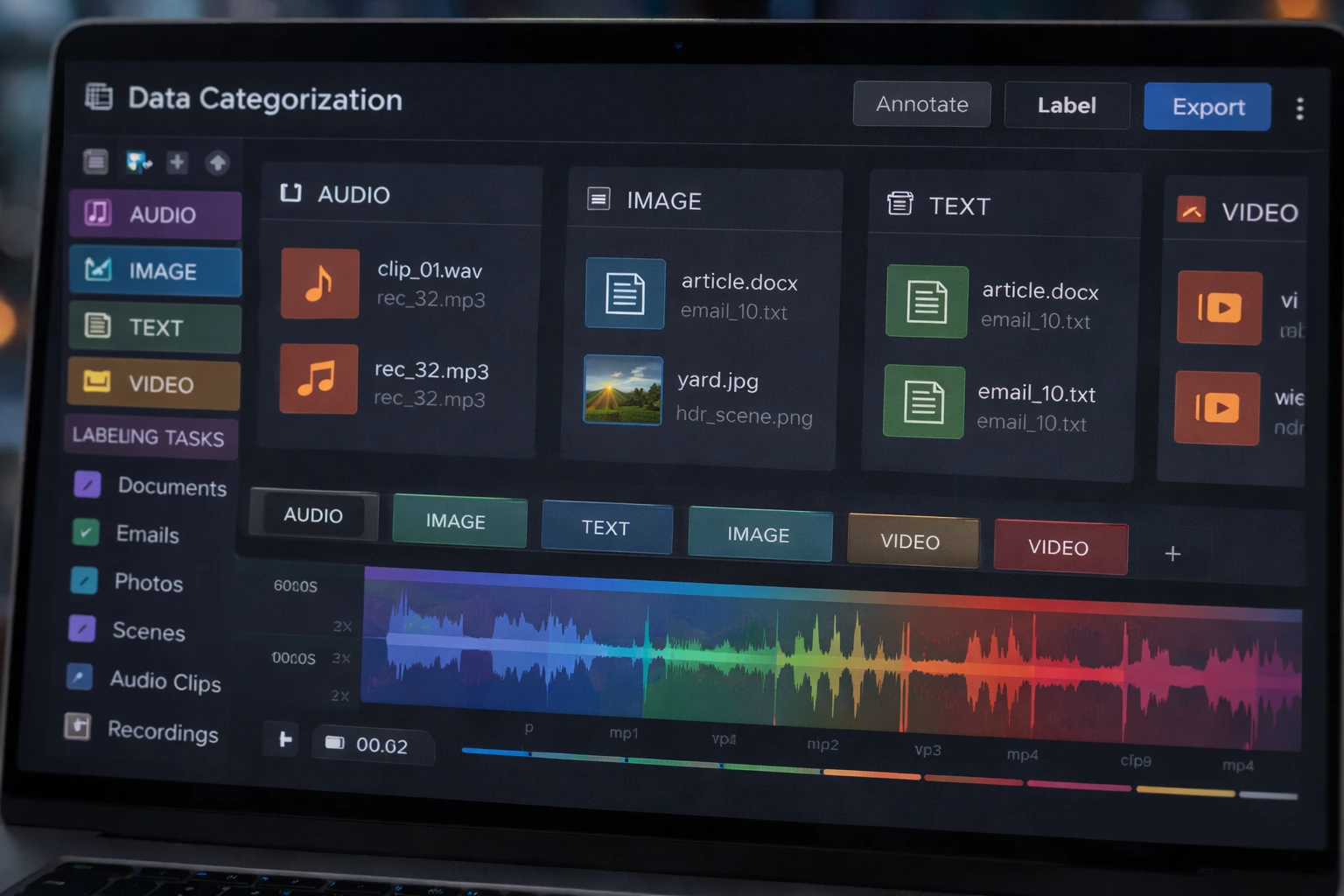1344x896 pixels.
Task: Click the rainbow audio waveform timeline
Action: [x=831, y=658]
